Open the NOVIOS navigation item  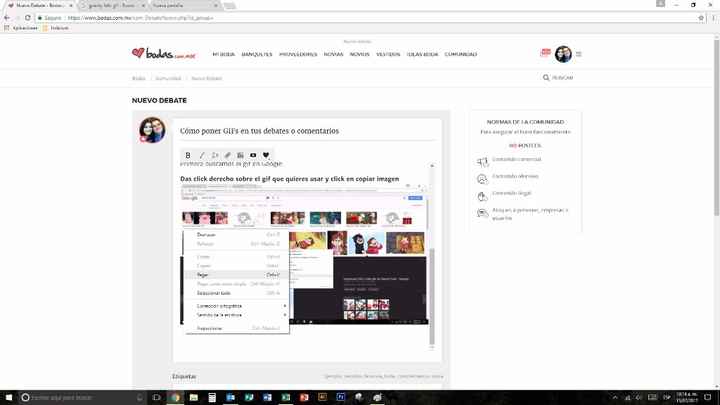pyautogui.click(x=360, y=54)
